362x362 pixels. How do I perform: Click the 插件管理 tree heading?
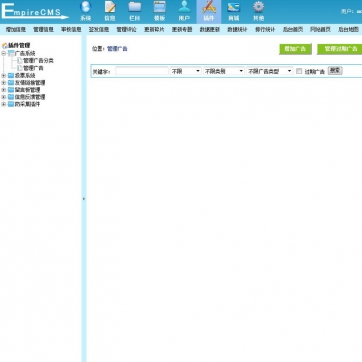[19, 46]
